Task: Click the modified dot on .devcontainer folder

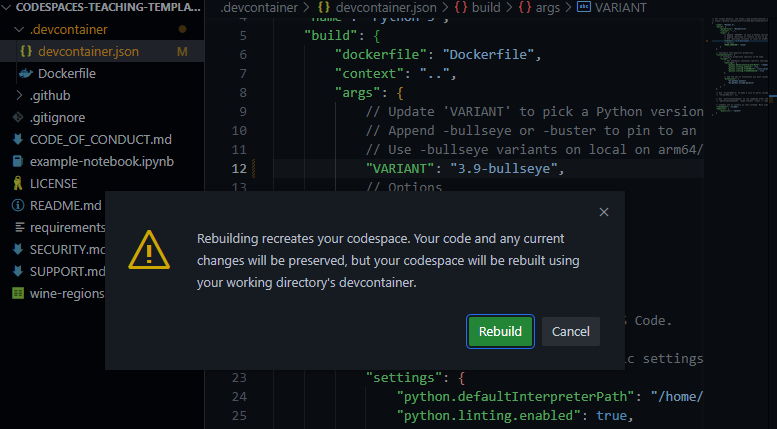Action: [x=182, y=29]
